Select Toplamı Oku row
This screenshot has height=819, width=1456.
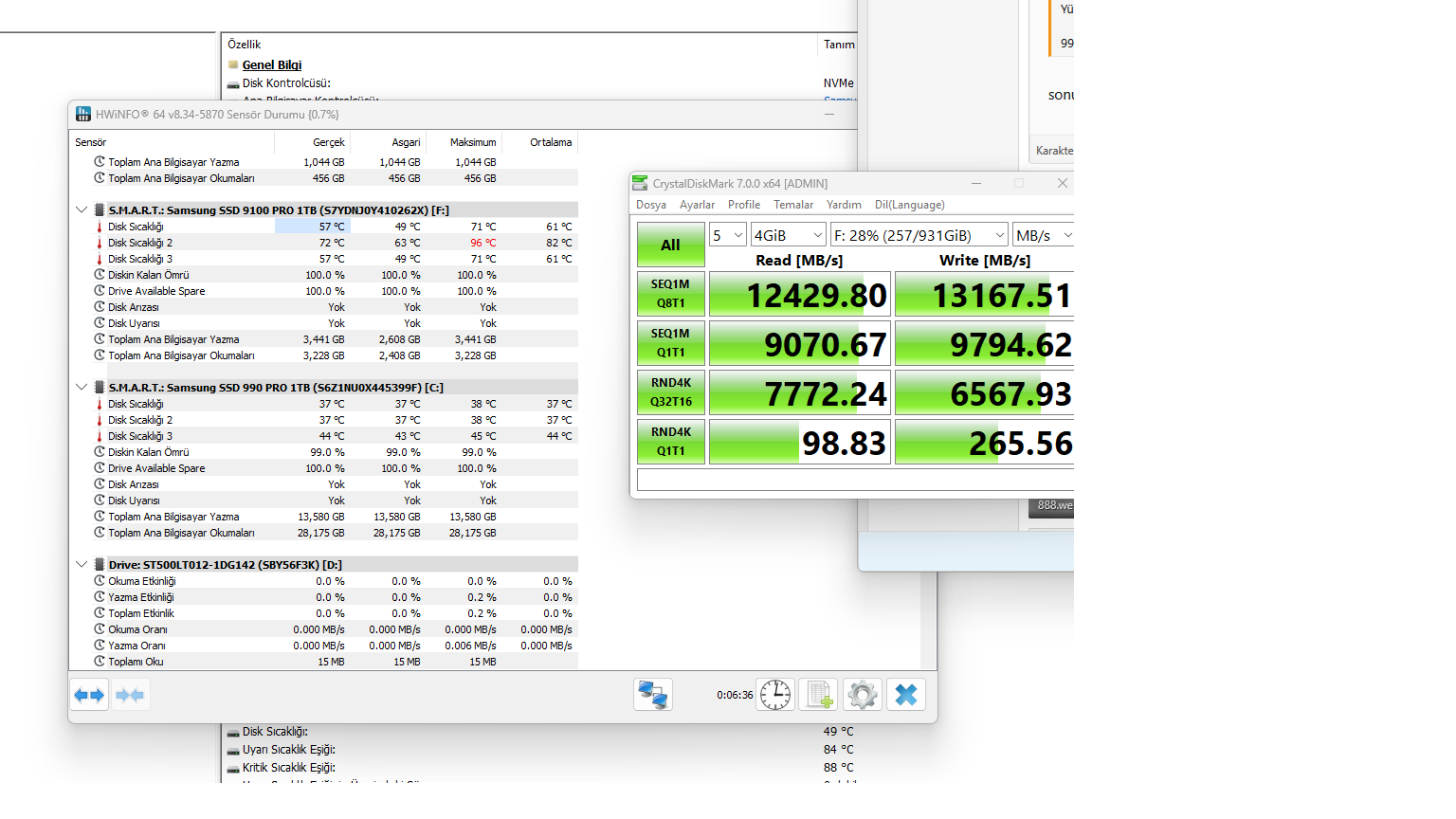coord(325,662)
